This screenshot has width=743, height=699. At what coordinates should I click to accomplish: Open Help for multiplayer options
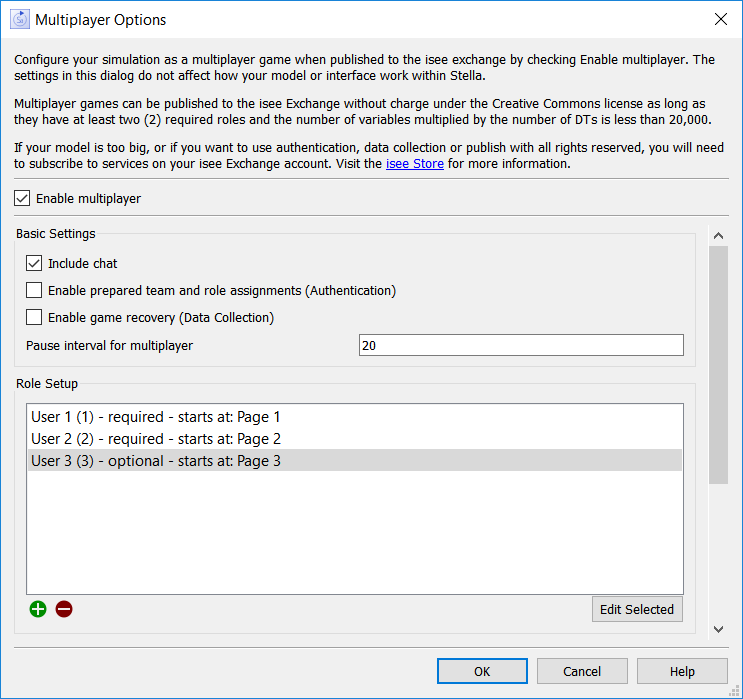coord(682,671)
